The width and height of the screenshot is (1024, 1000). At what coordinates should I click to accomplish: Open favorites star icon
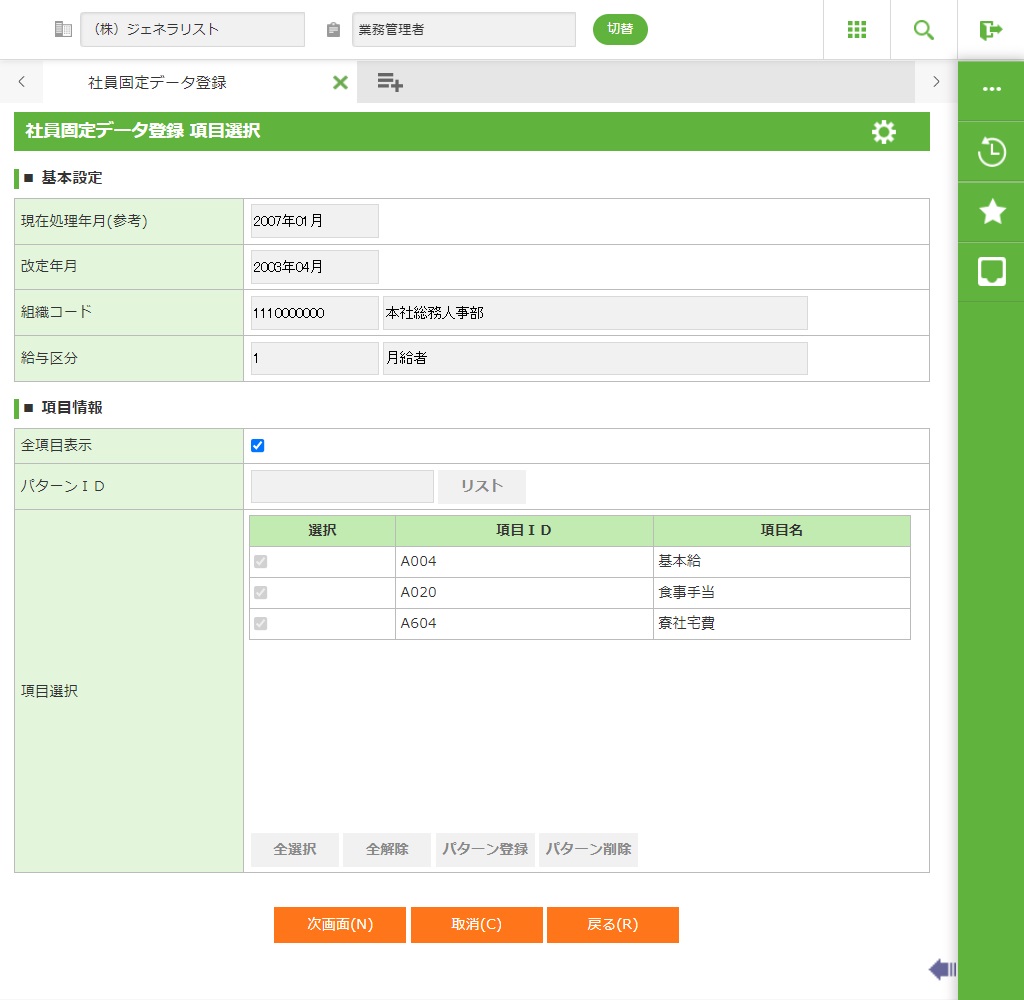[x=991, y=211]
